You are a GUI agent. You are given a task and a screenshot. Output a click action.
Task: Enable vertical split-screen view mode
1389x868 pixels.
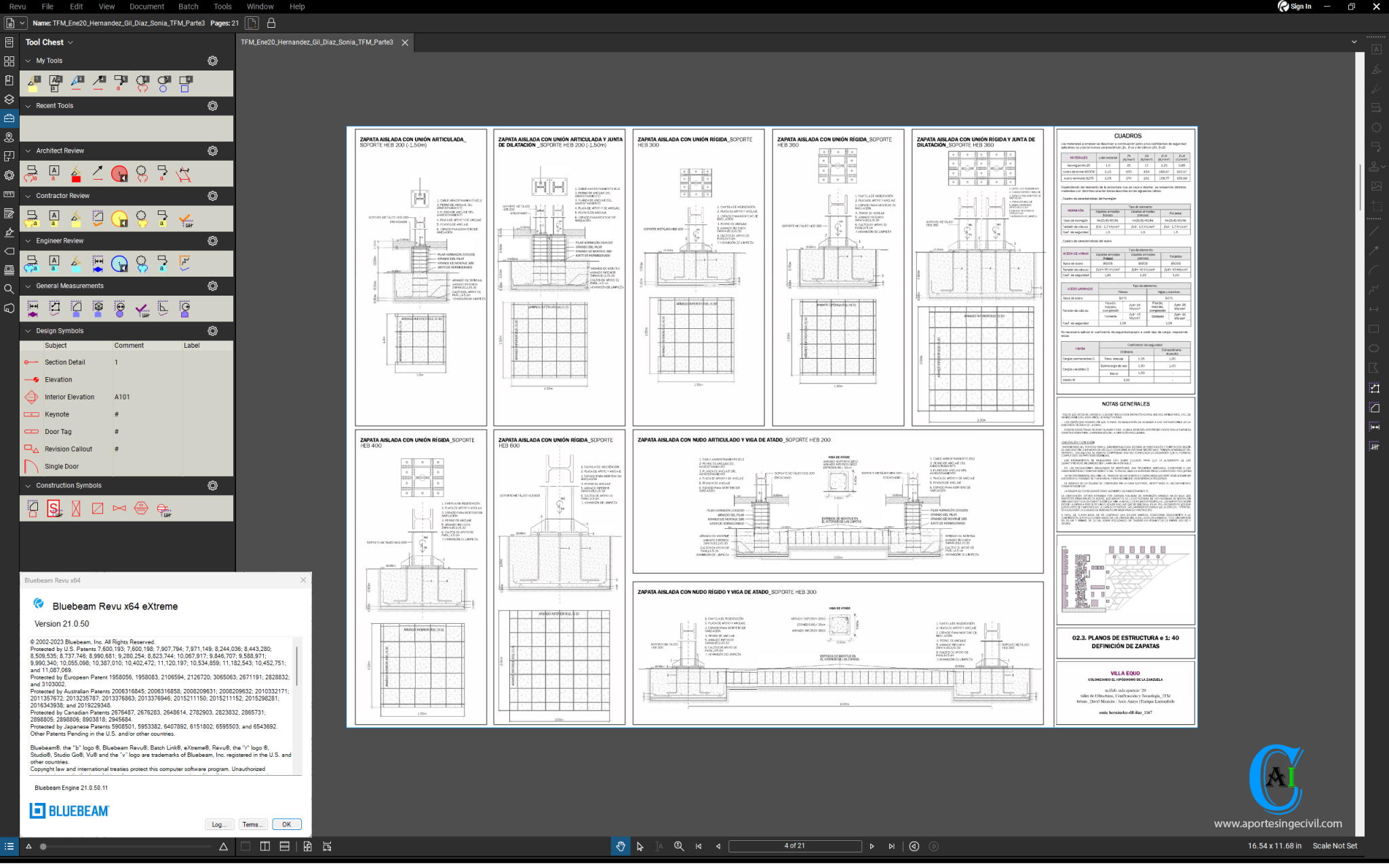coord(265,846)
